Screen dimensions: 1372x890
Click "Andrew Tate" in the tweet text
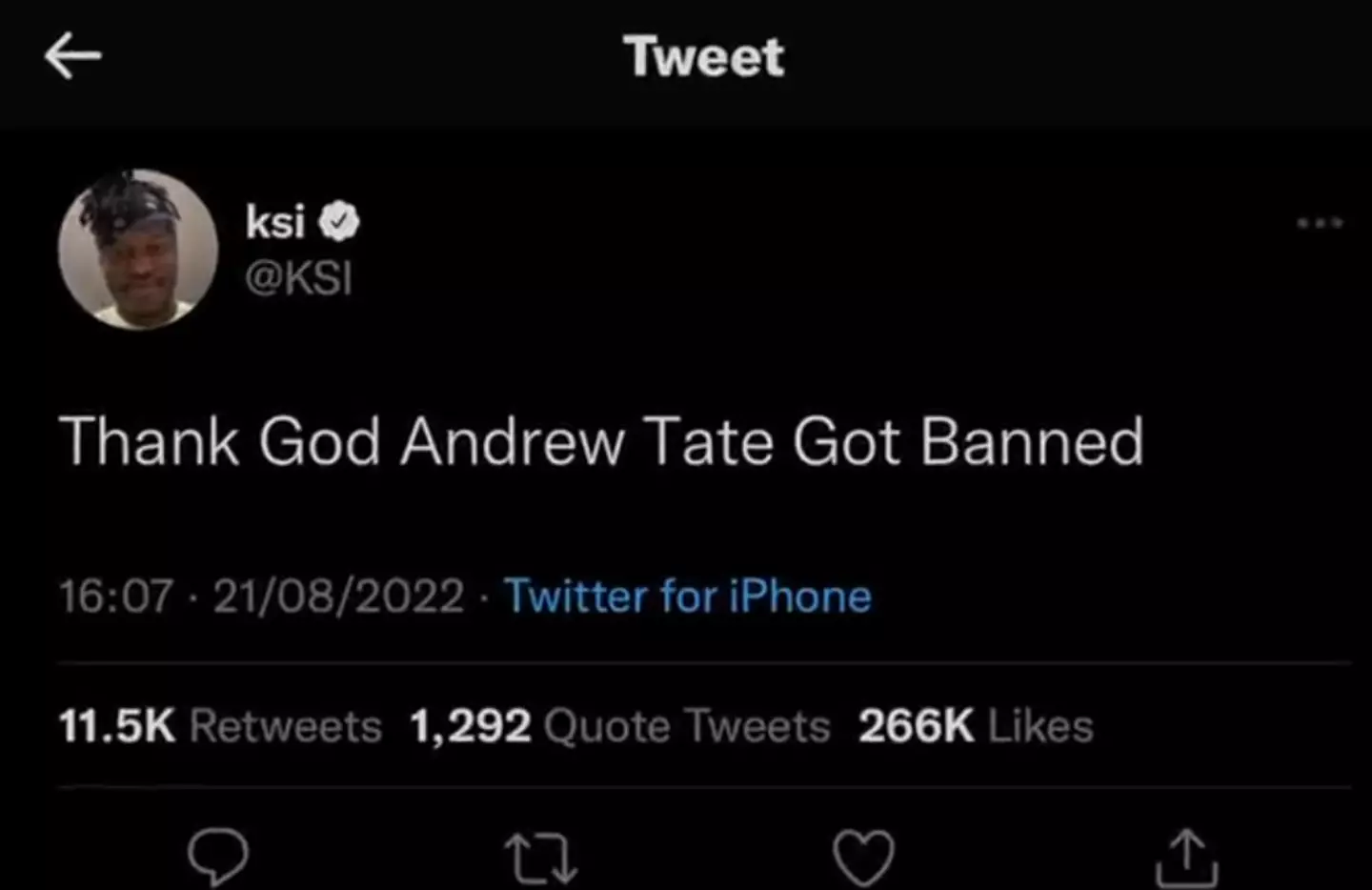pos(586,442)
